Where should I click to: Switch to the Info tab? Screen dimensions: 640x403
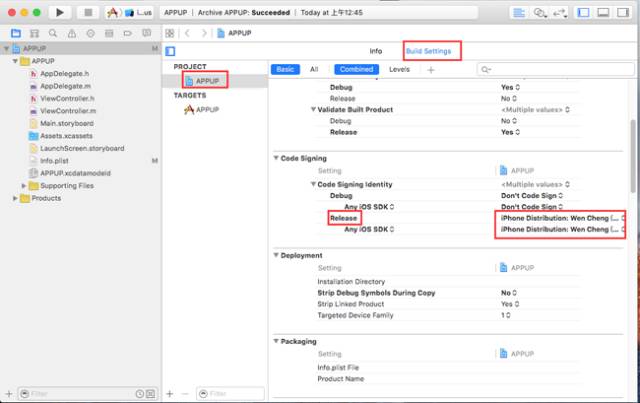[376, 51]
